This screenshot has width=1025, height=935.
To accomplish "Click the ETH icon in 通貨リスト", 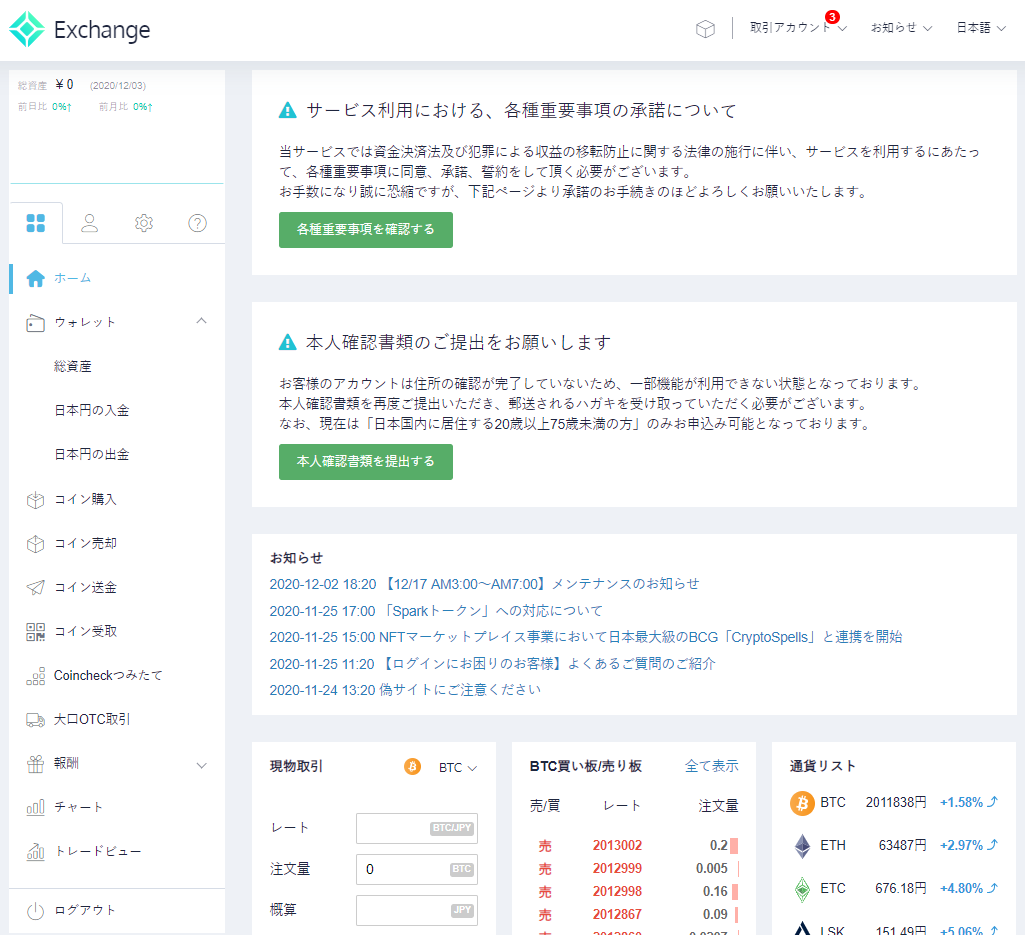I will tap(802, 846).
